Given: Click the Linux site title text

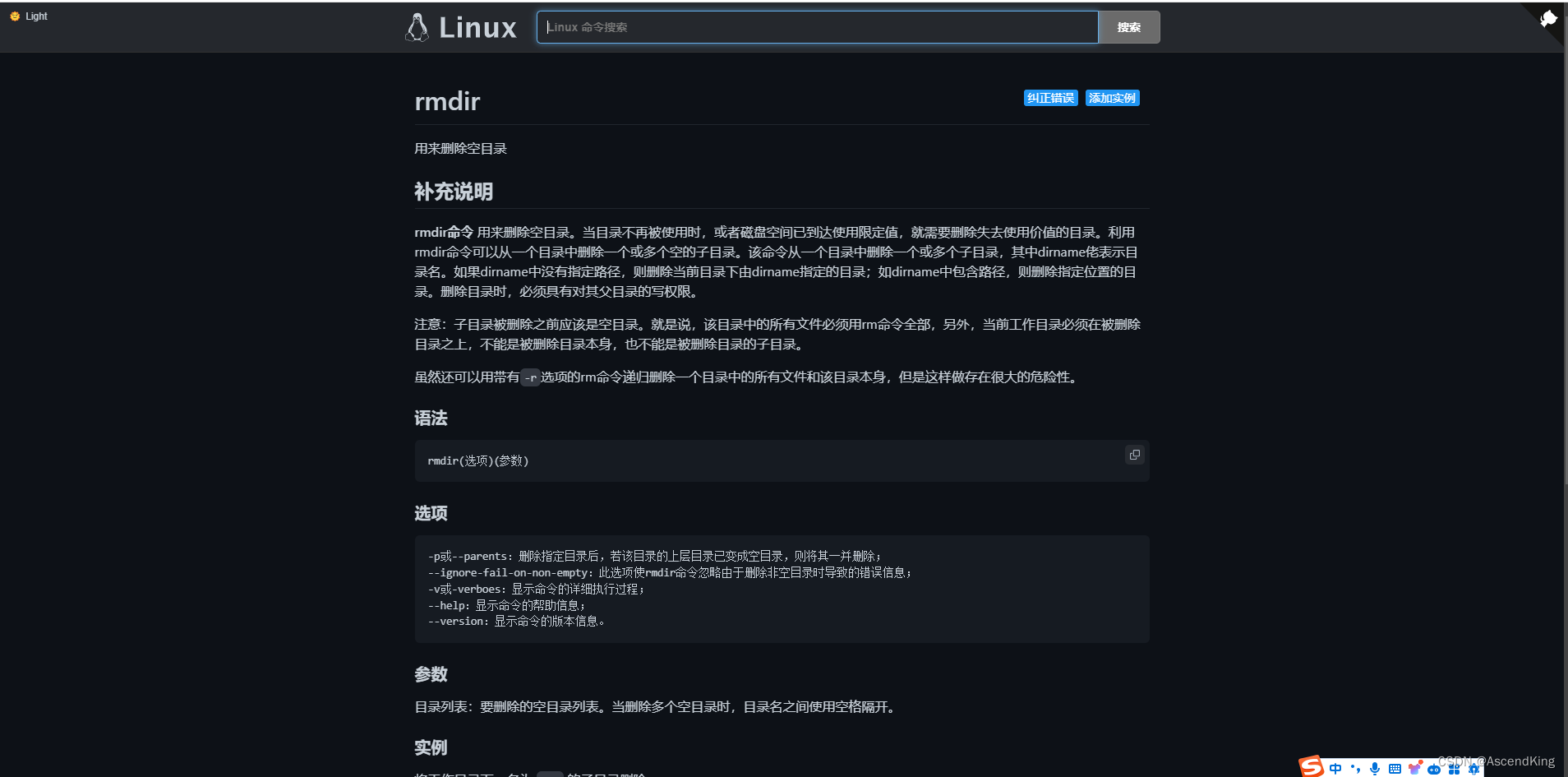Looking at the screenshot, I should [477, 27].
